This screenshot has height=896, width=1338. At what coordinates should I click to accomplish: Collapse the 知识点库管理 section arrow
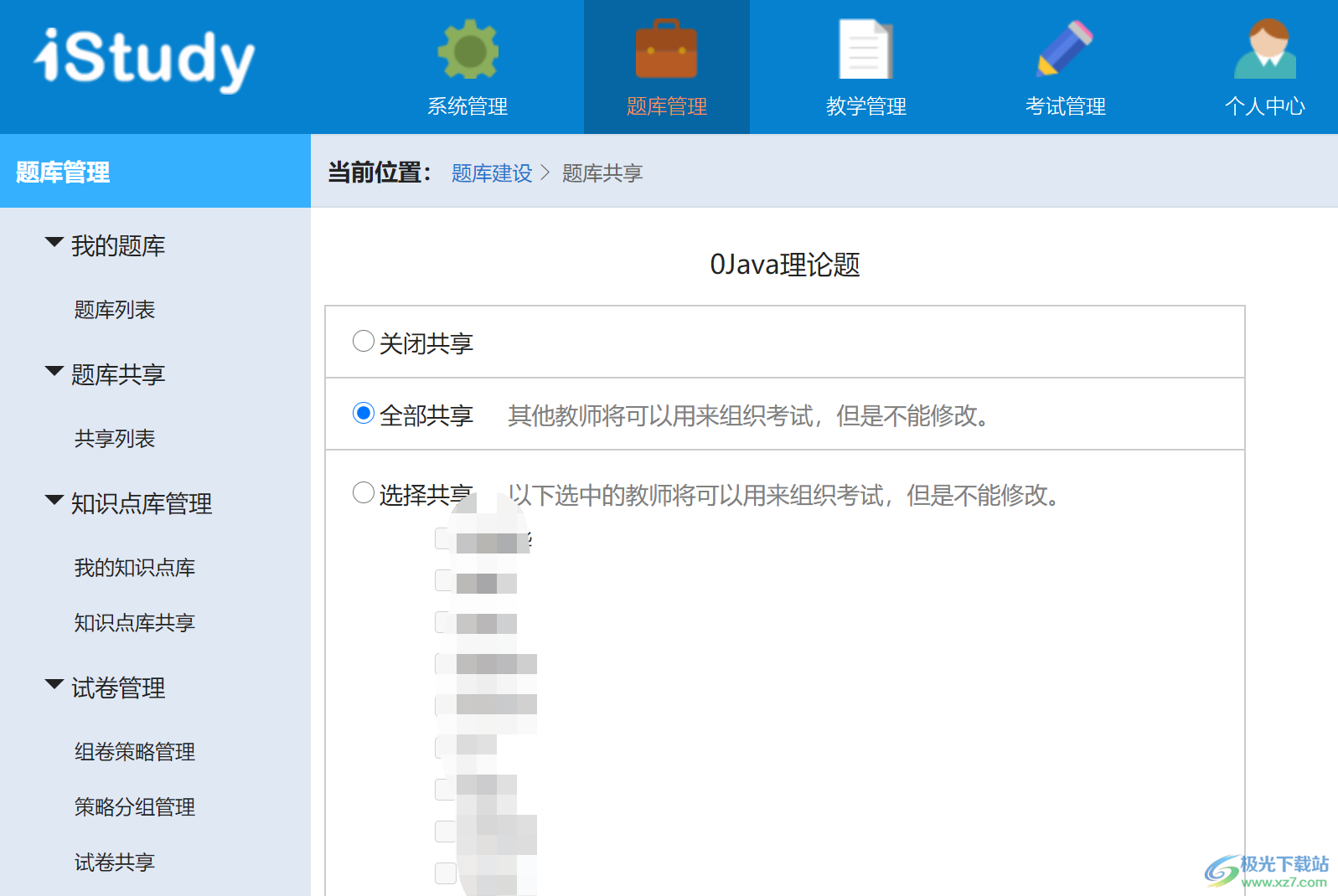coord(54,500)
